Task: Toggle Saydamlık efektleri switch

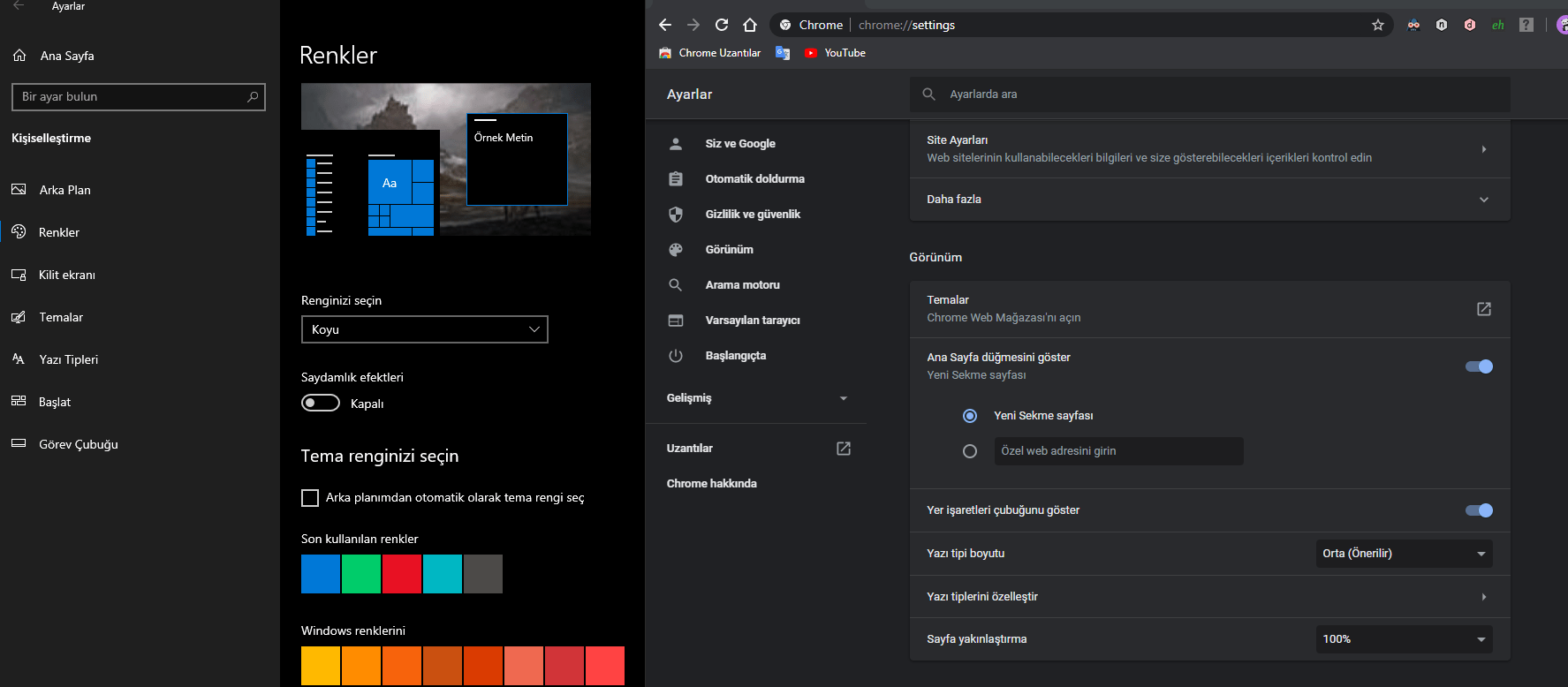Action: pos(321,404)
